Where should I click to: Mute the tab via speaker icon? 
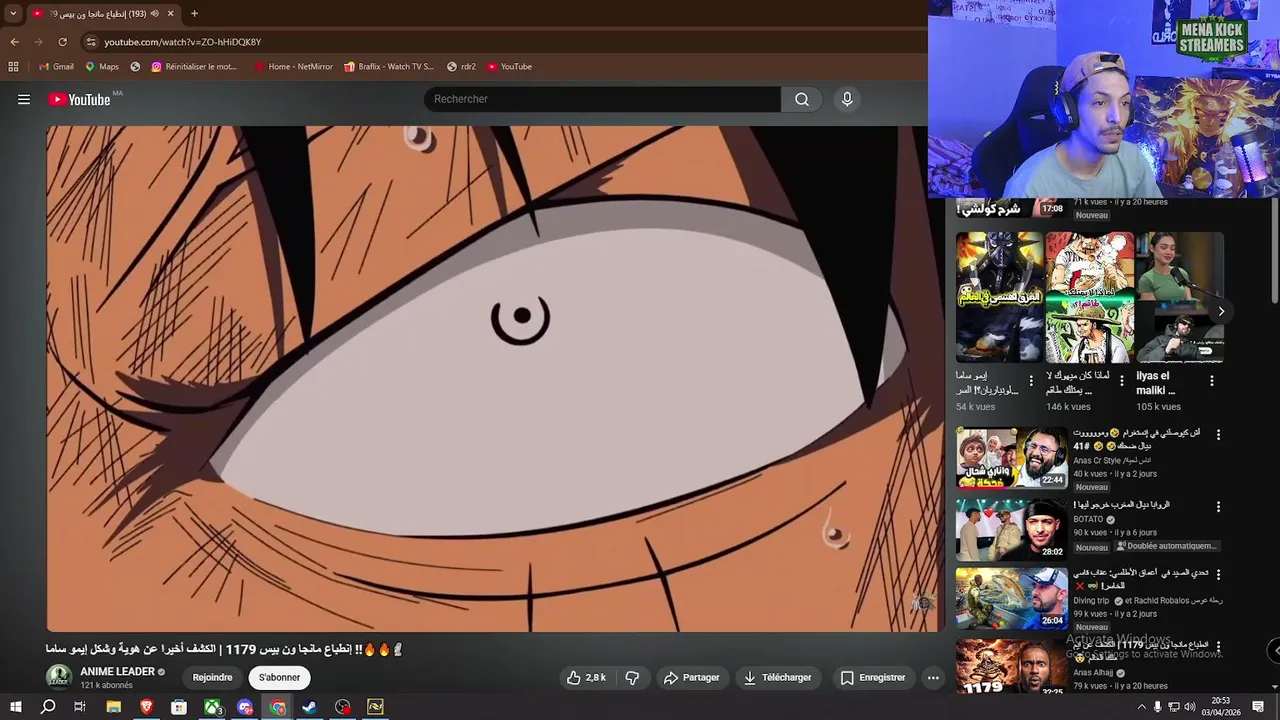pos(155,14)
